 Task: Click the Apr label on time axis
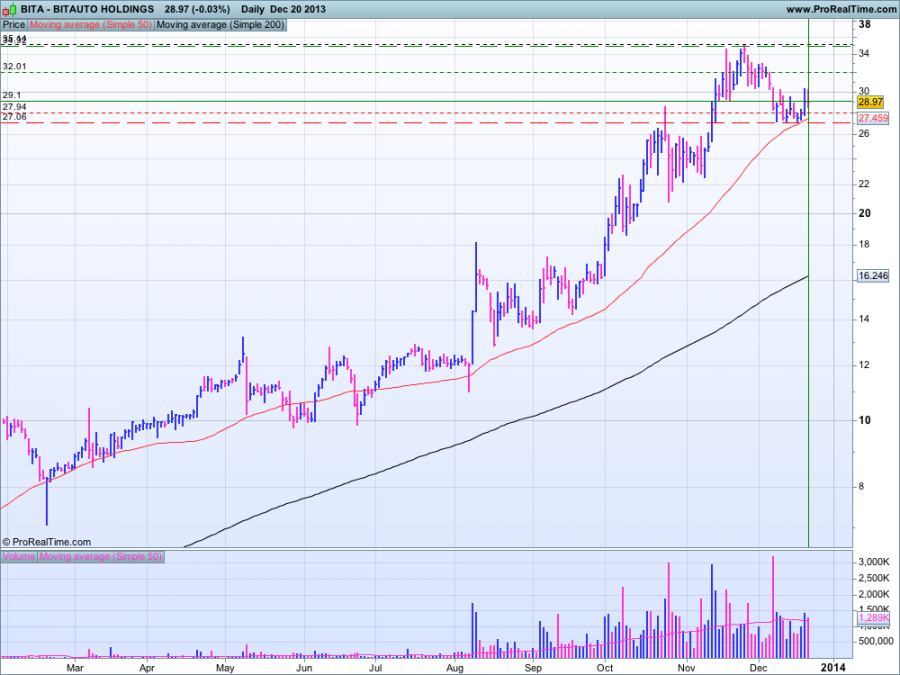[x=147, y=668]
